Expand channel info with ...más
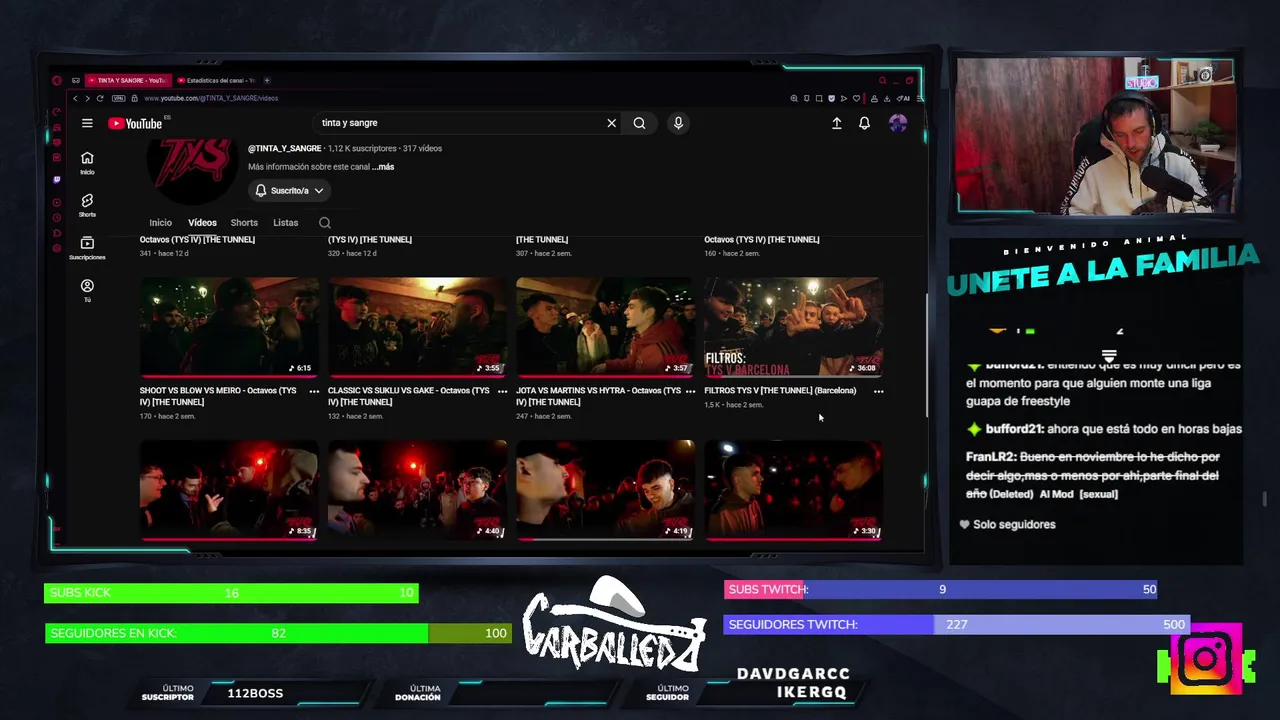Screen dimensions: 1280x720 (x=383, y=167)
